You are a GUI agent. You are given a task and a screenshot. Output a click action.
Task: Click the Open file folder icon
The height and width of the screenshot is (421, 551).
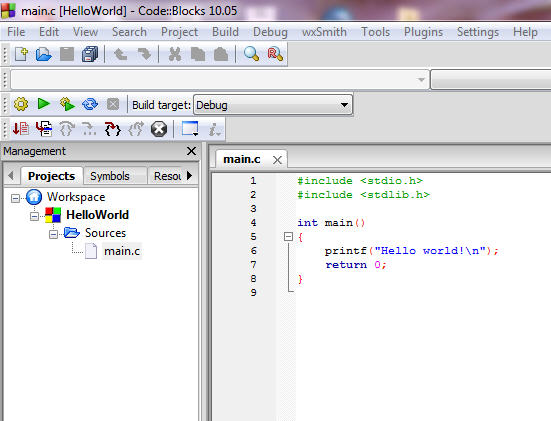(x=44, y=54)
